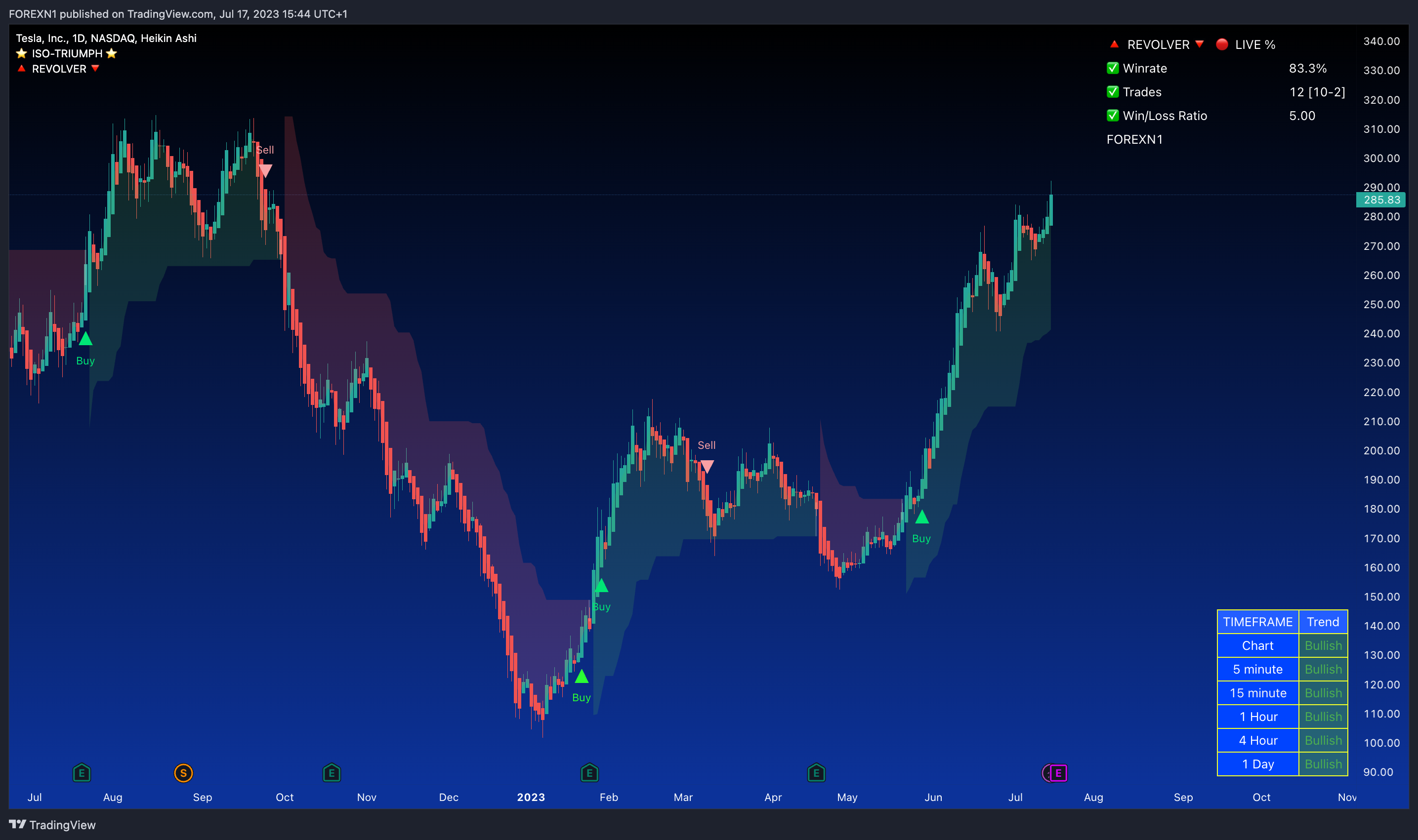Click the magenta upcoming earnings E marker
Image resolution: width=1418 pixels, height=840 pixels.
tap(1058, 773)
